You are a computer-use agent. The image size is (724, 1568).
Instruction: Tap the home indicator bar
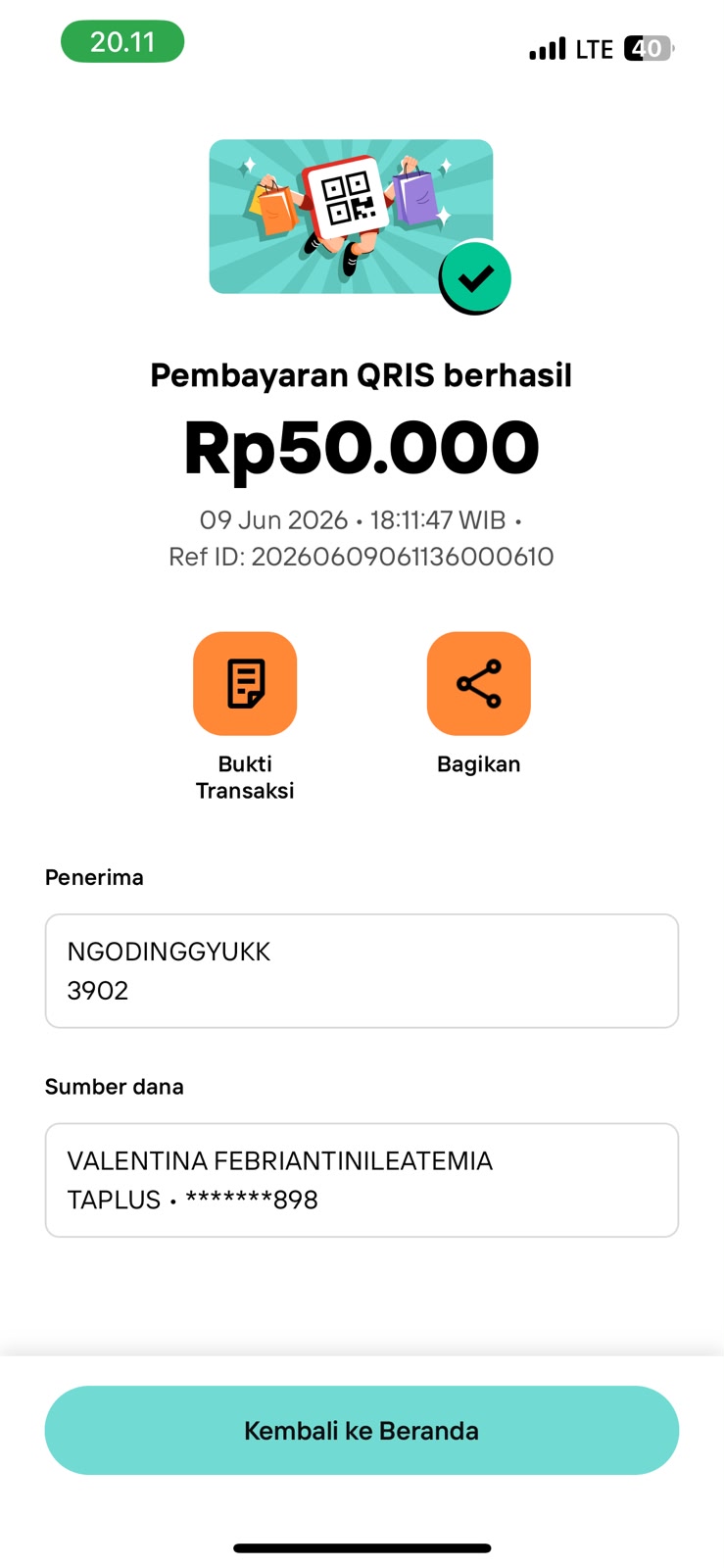pos(362,1548)
